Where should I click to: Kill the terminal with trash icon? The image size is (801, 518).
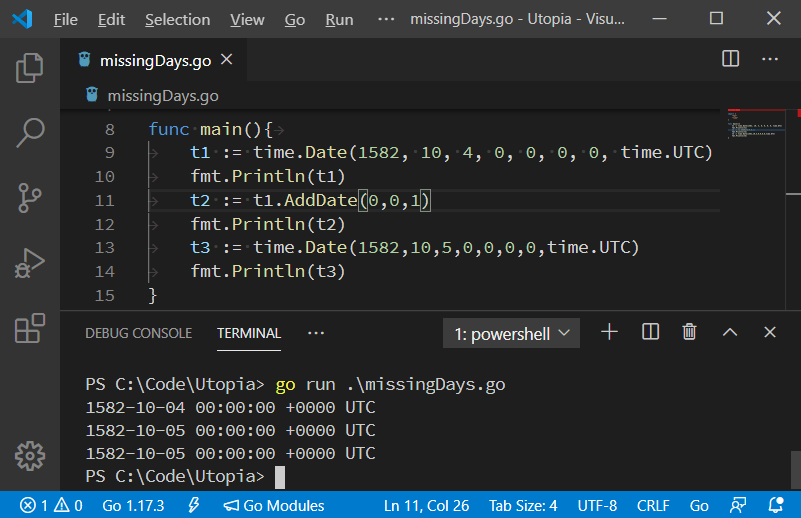click(689, 332)
